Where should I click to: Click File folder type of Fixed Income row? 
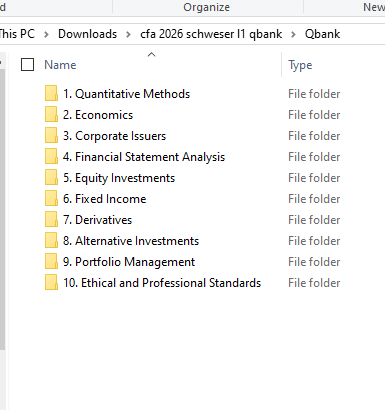pos(314,199)
